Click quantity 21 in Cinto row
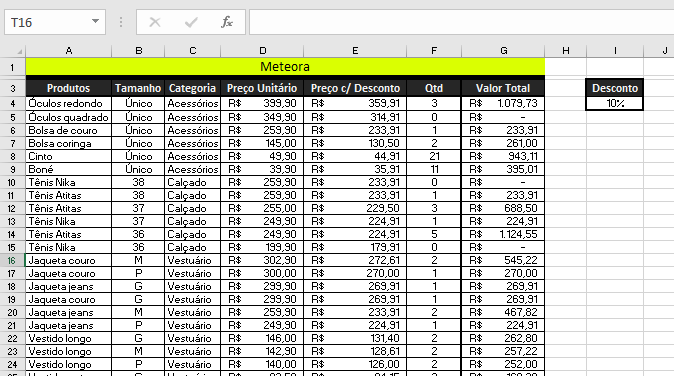674x376 pixels. [434, 156]
